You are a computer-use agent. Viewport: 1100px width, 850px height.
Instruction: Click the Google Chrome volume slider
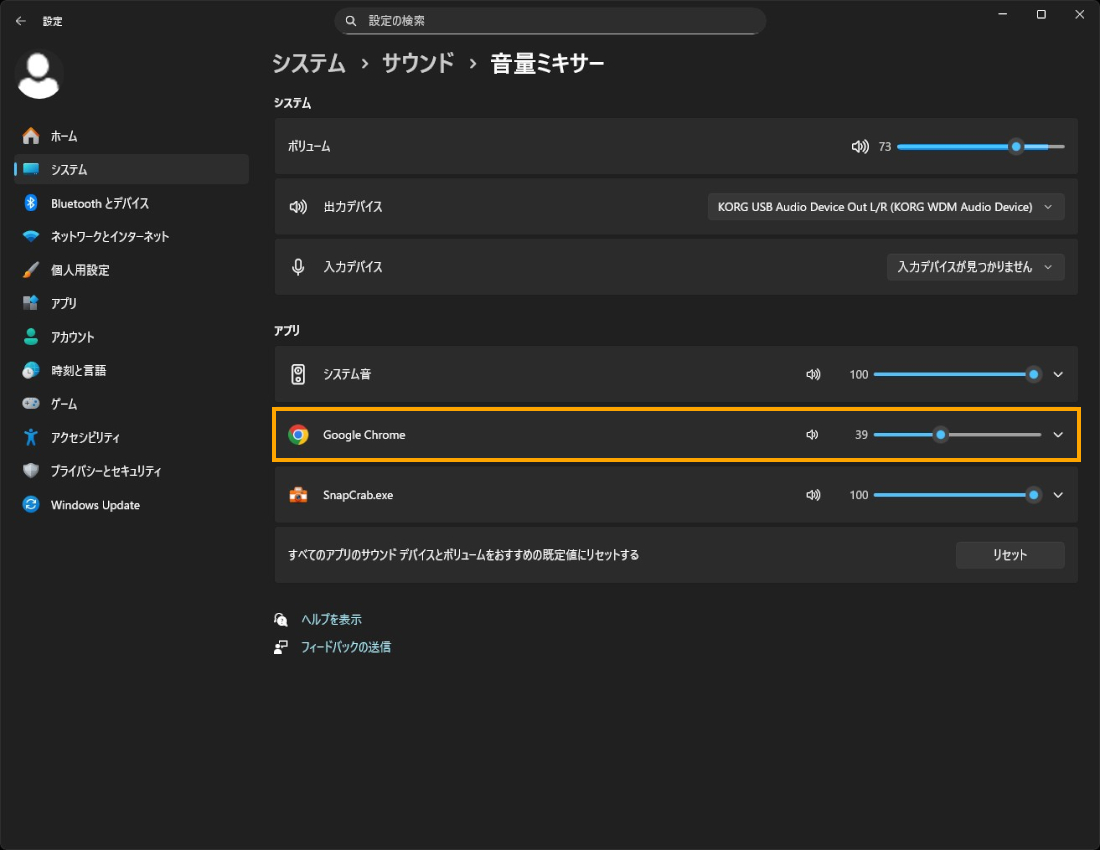click(958, 435)
